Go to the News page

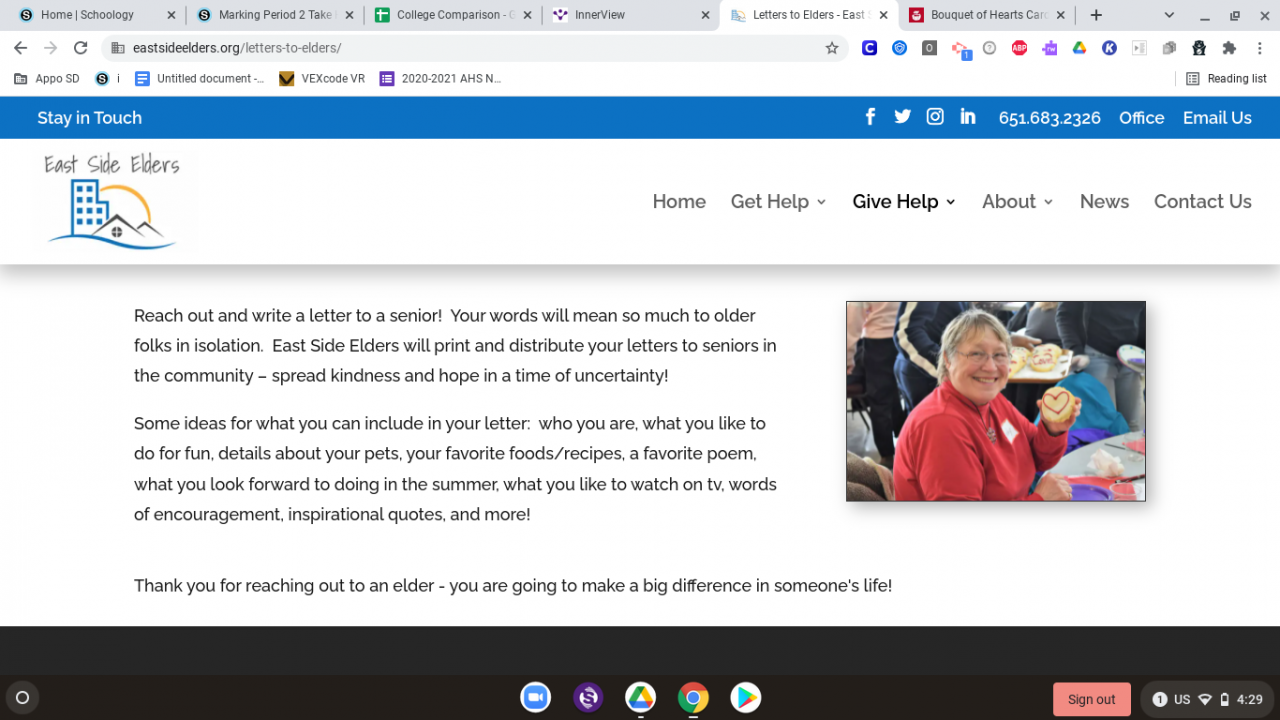tap(1104, 202)
